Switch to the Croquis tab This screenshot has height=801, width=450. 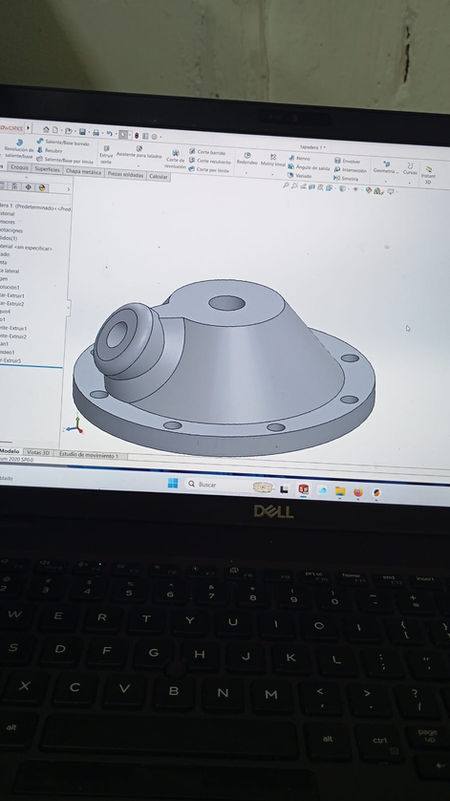(x=19, y=167)
